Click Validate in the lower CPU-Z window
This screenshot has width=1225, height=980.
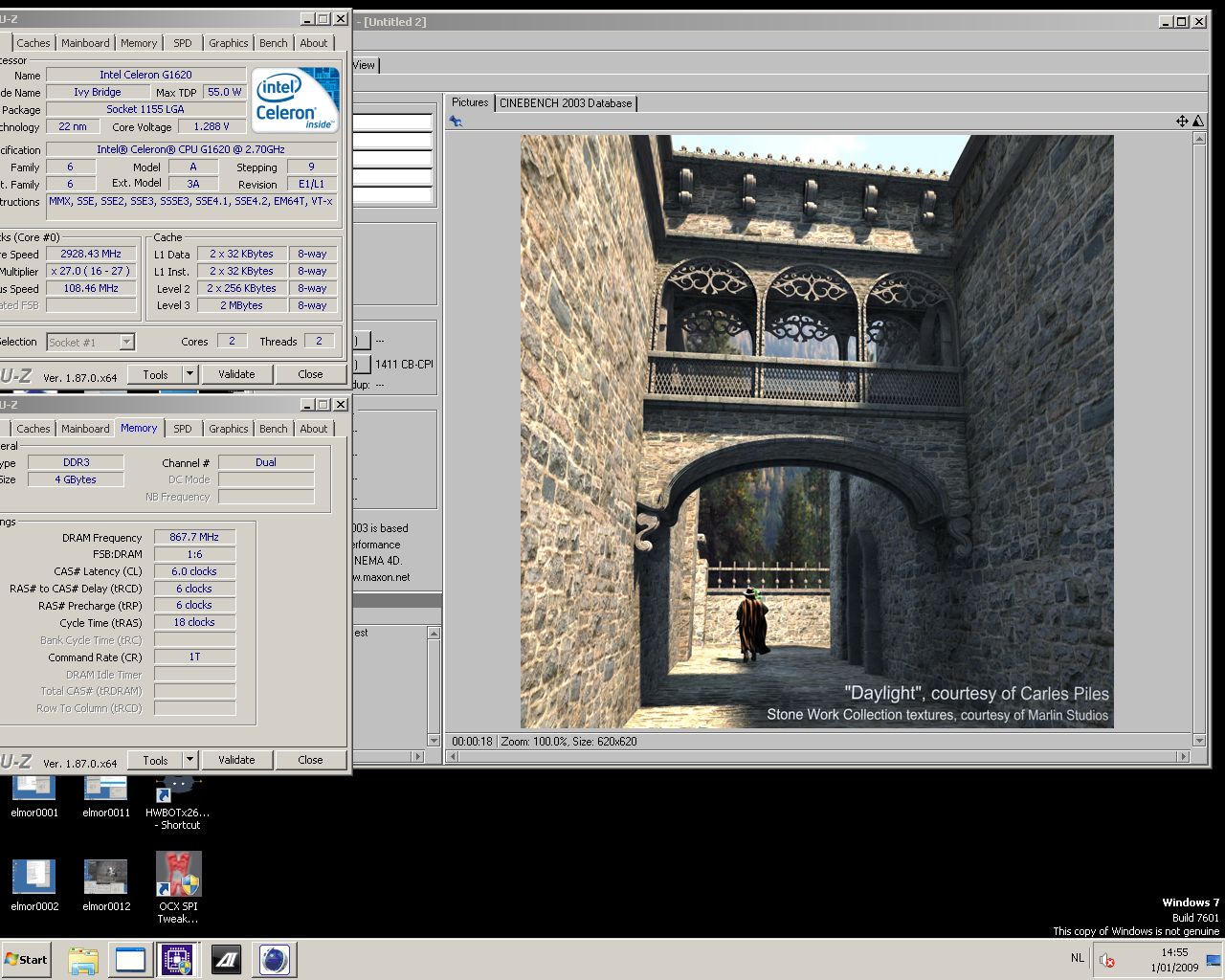[236, 760]
